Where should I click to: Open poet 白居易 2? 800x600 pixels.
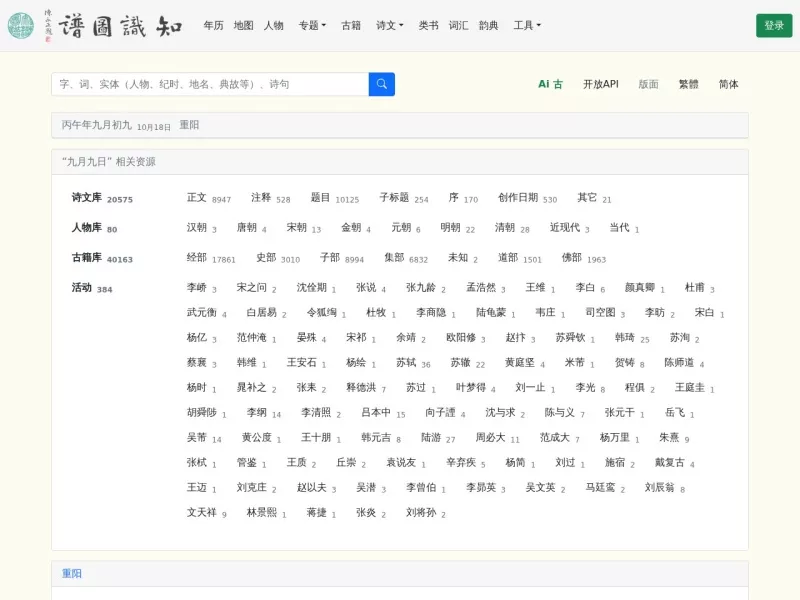coord(266,313)
